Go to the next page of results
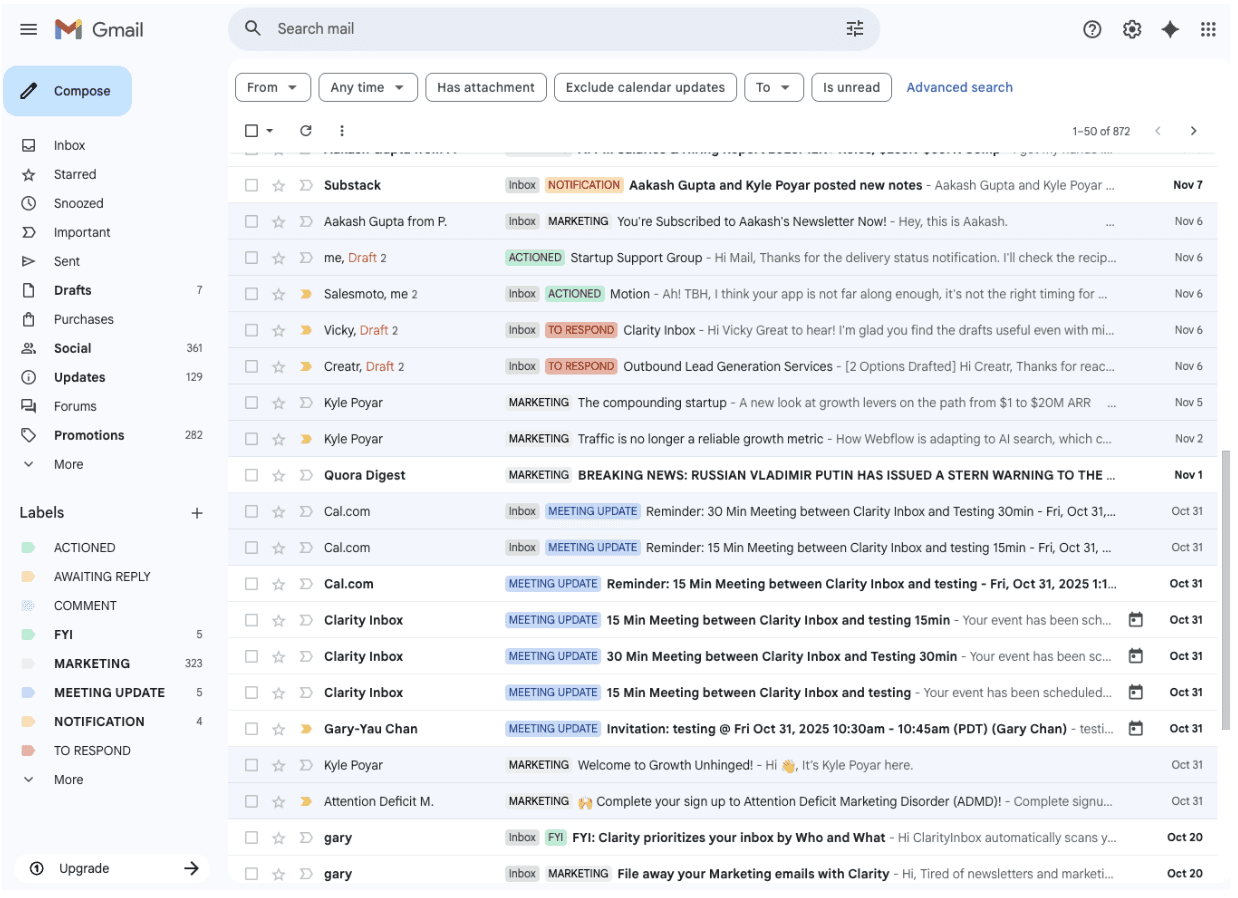Image resolution: width=1238 pixels, height=898 pixels. coord(1193,131)
